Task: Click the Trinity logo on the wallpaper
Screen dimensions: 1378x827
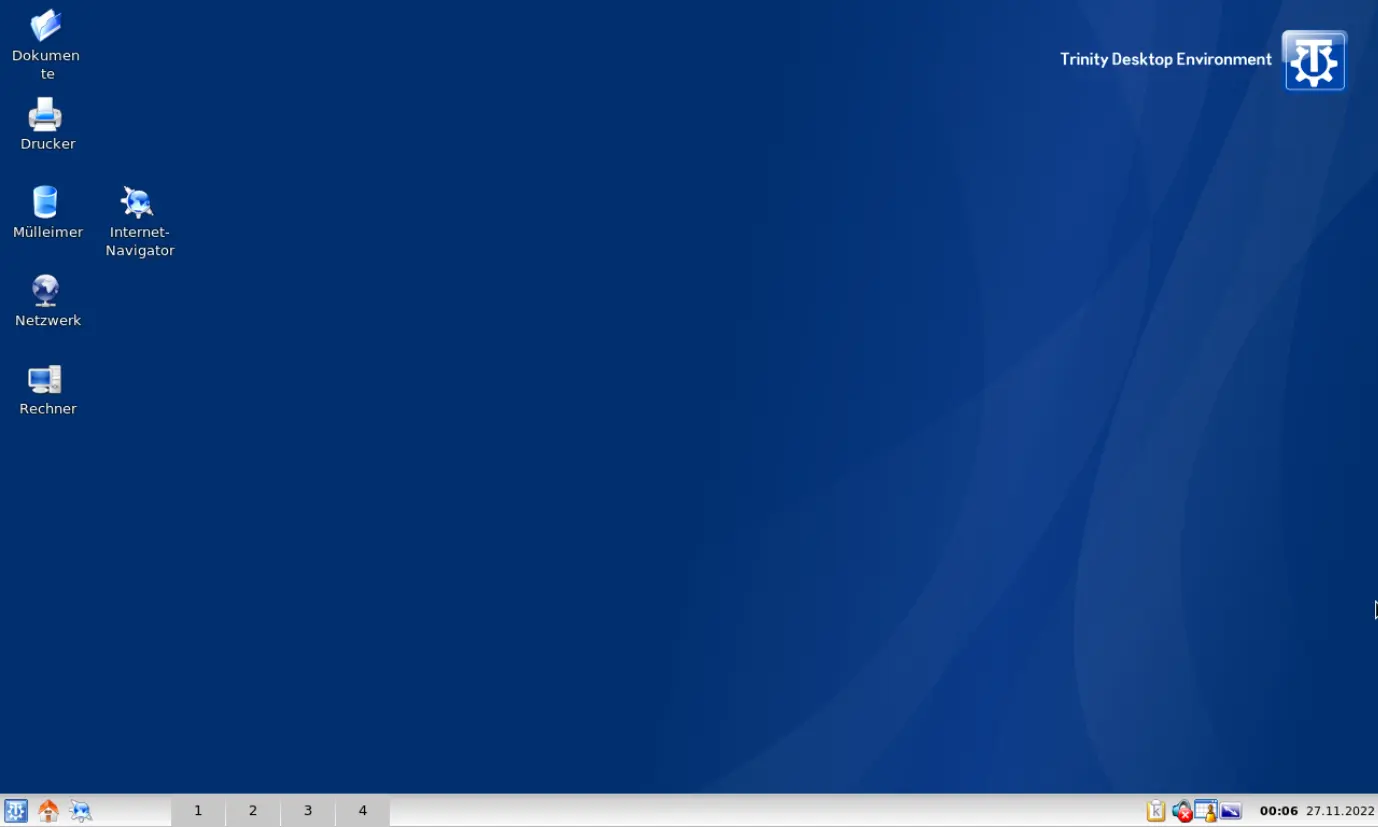Action: tap(1313, 60)
